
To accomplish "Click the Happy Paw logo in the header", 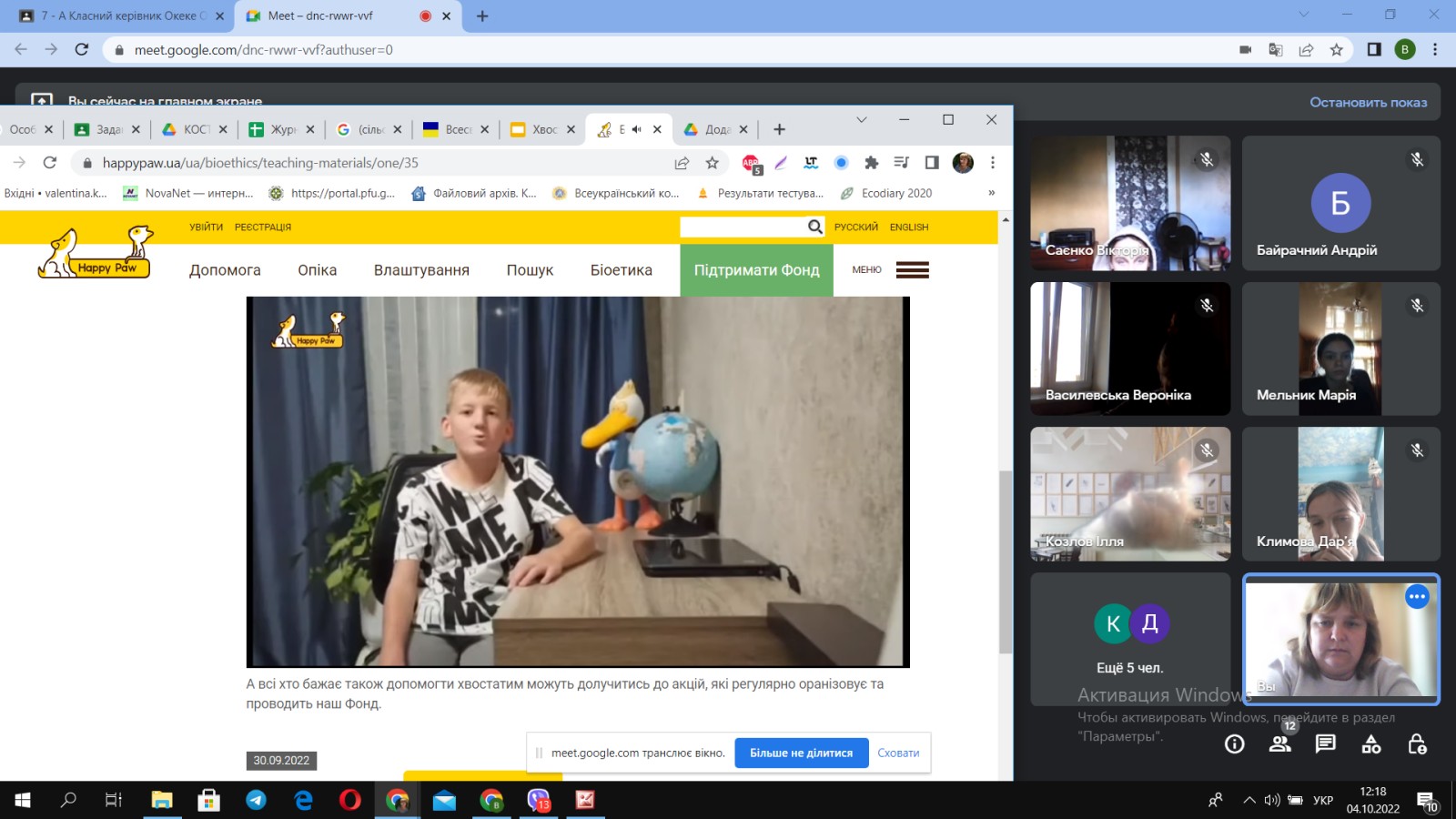I will 95,252.
